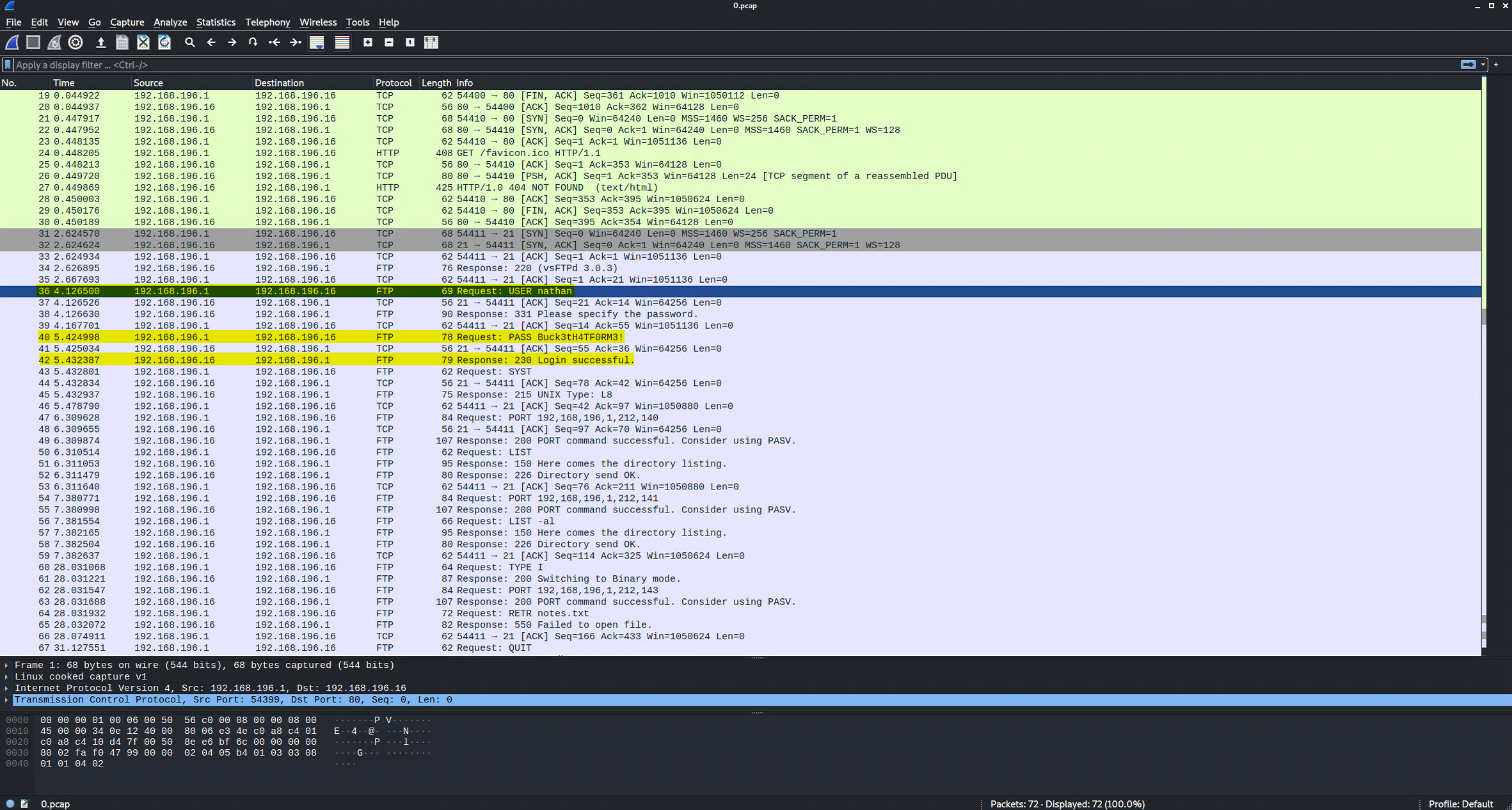Screen dimensions: 1512x810
Task: Start a new live capture
Action: tap(12, 42)
